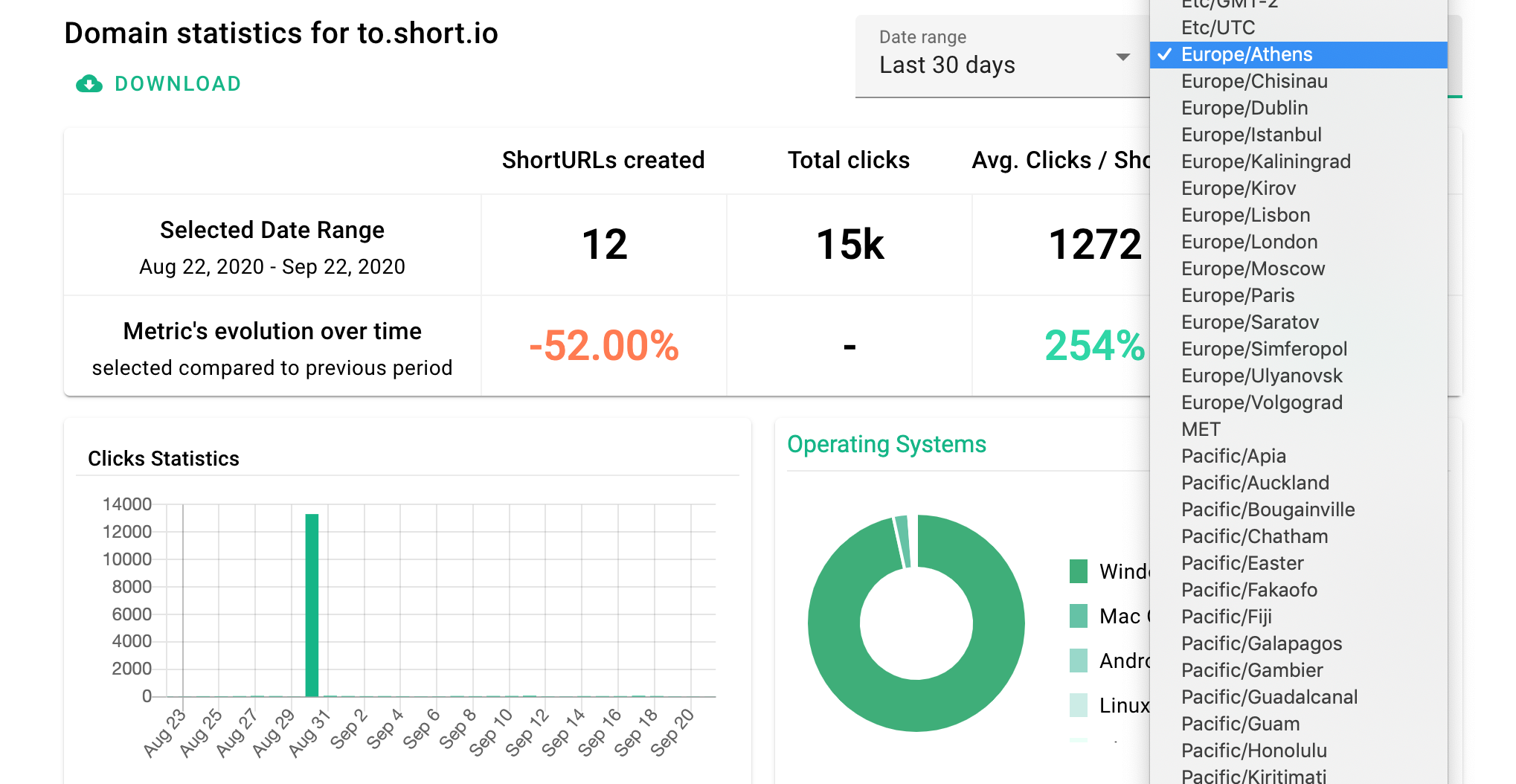Select Europe/Moscow timezone option
The width and height of the screenshot is (1516, 784).
1253,269
